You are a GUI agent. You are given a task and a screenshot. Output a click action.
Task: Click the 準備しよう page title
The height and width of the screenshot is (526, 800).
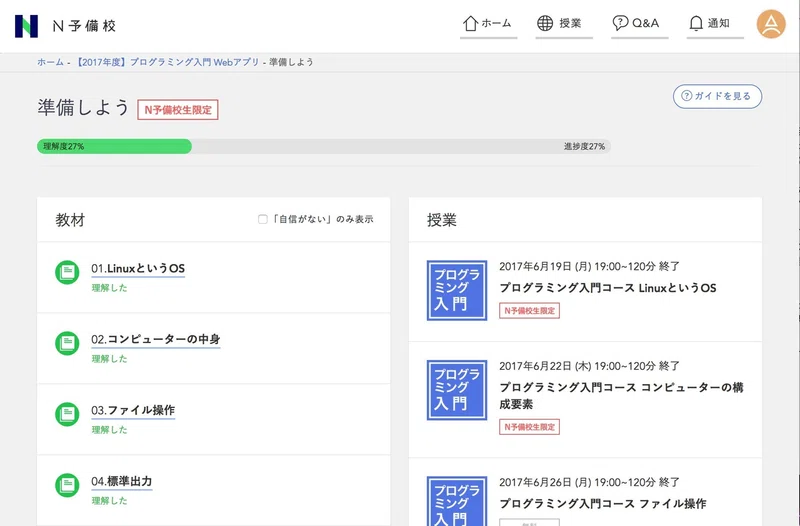(83, 108)
